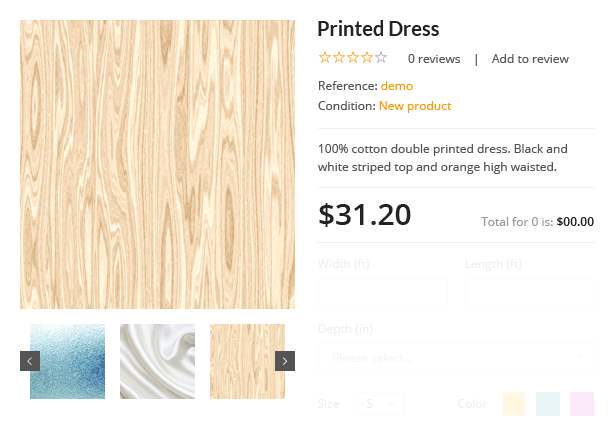Select the white silk fabric thumbnail
This screenshot has height=436, width=615.
[x=157, y=361]
